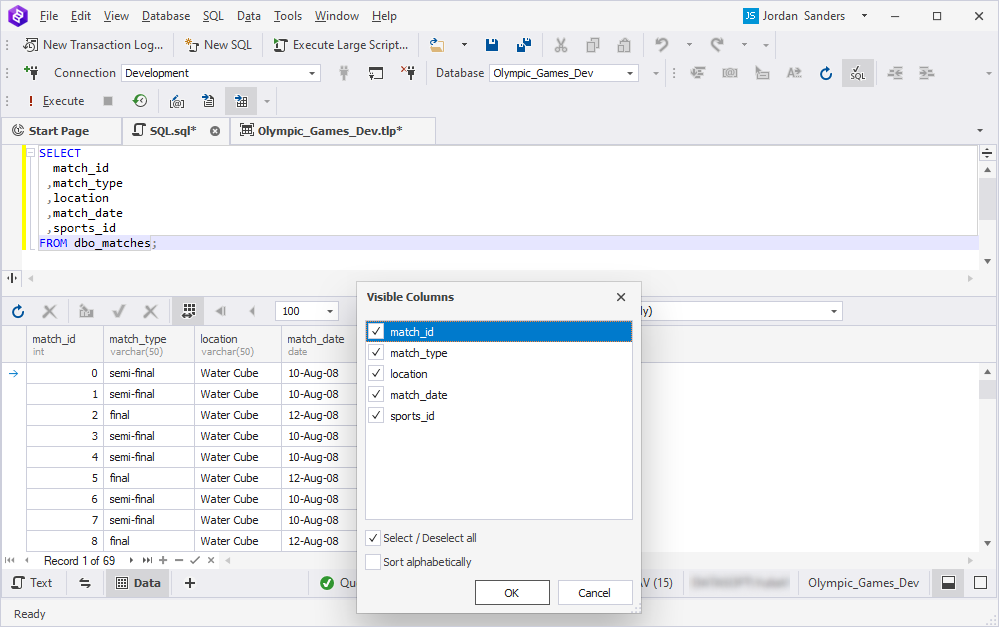Add a new view with the bottom plus icon
The width and height of the screenshot is (999, 627).
pyautogui.click(x=190, y=582)
